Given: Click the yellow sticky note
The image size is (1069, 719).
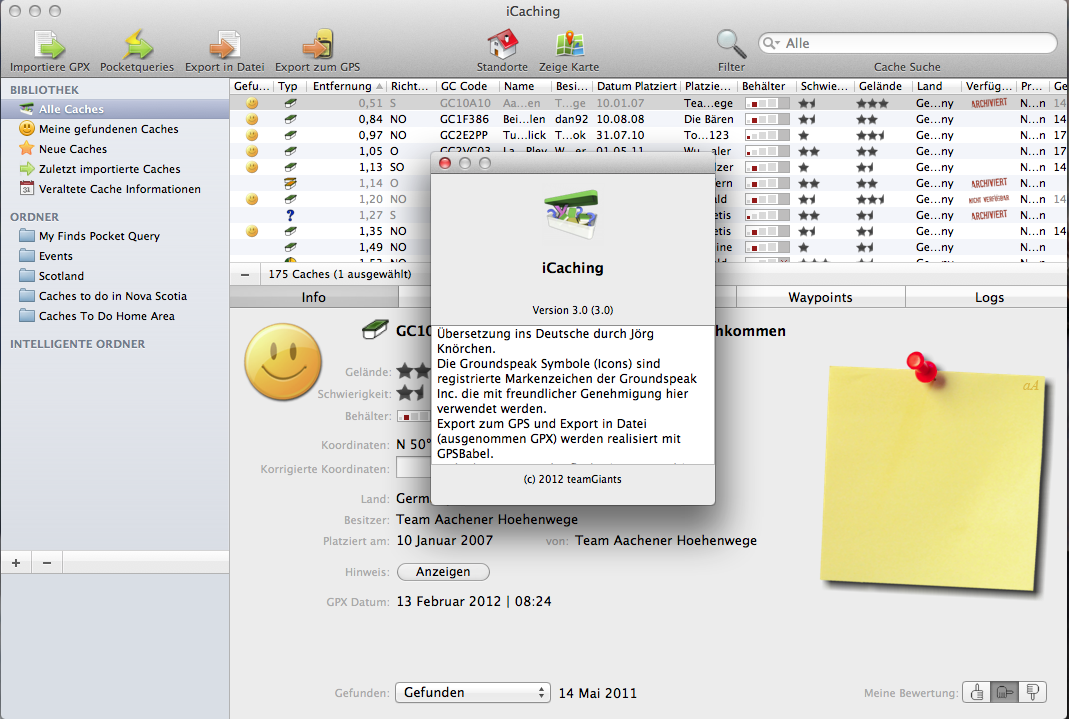Looking at the screenshot, I should click(x=933, y=477).
